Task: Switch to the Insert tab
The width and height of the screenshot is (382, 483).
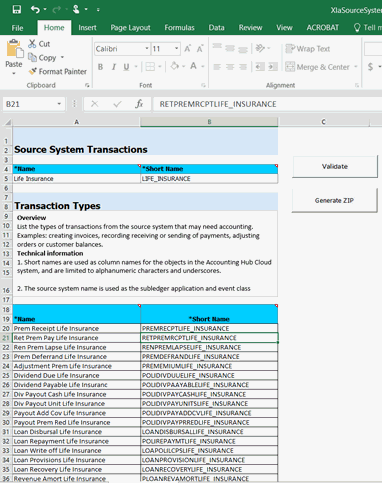Action: (x=87, y=28)
